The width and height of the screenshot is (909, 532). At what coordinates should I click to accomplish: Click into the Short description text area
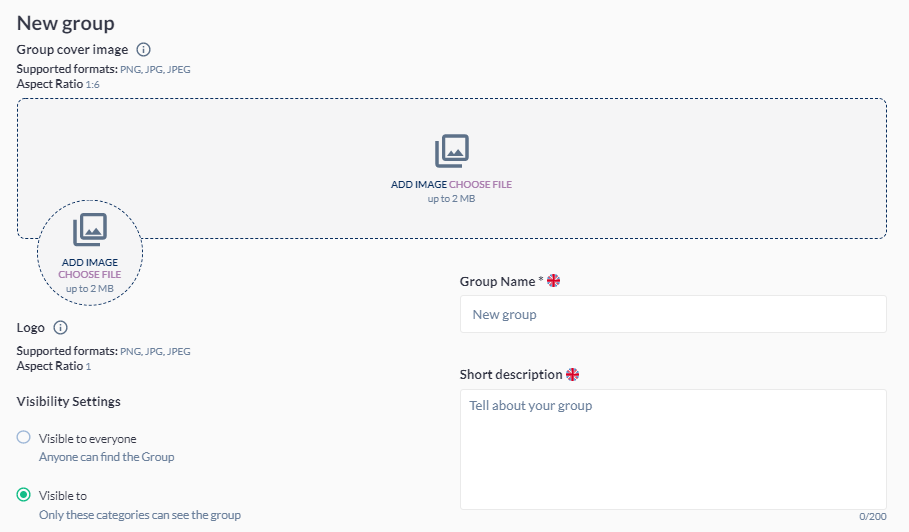[x=672, y=449]
